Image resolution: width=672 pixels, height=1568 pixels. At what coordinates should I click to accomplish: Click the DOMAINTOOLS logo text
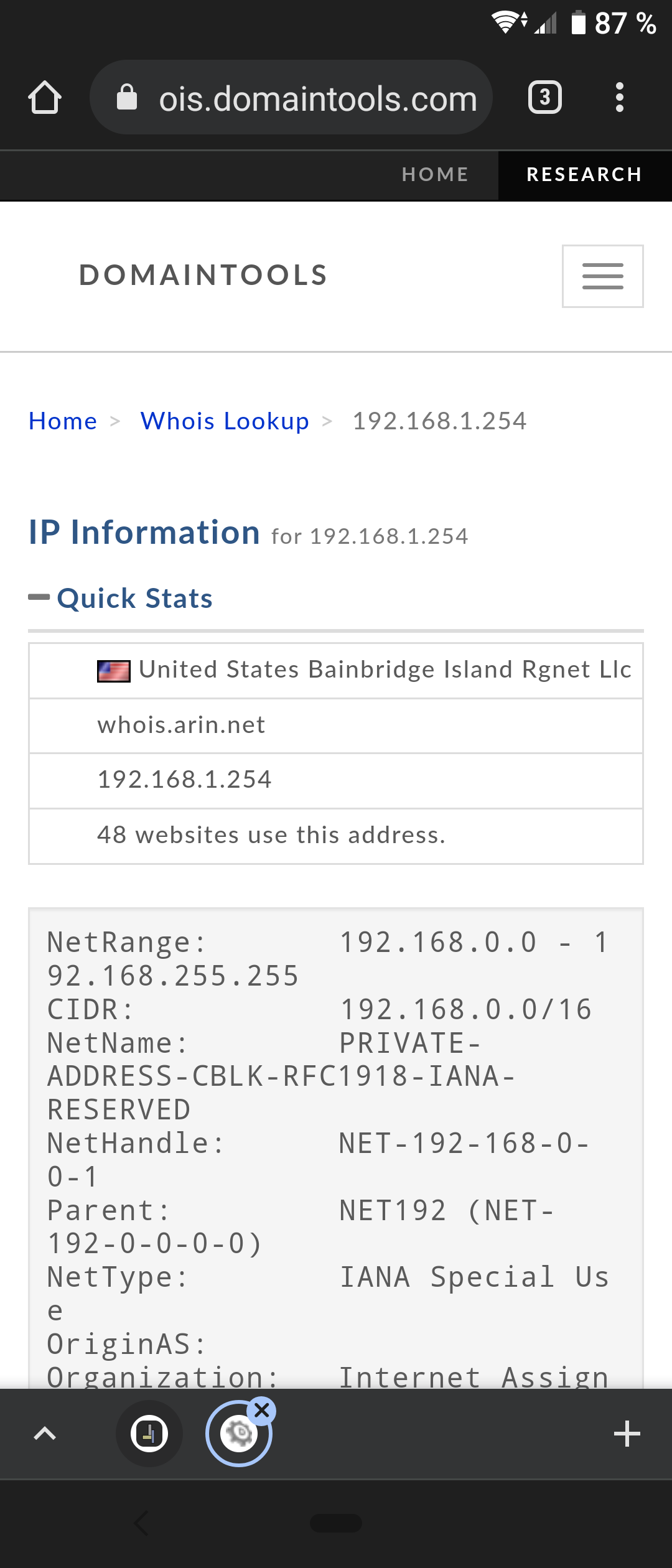tap(203, 276)
